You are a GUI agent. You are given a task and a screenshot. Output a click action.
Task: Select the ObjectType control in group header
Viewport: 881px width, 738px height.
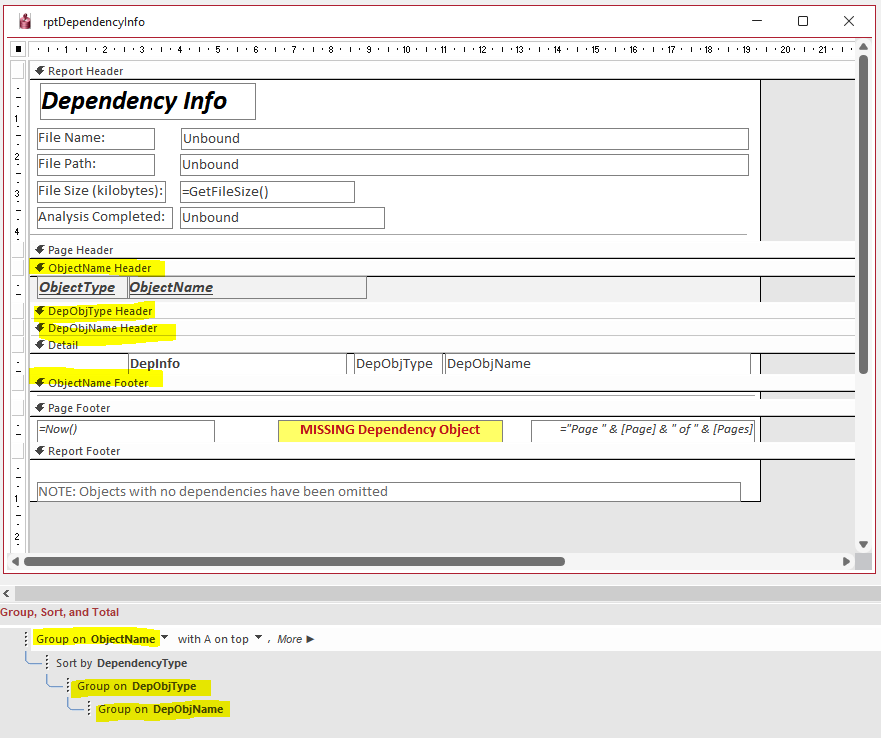(82, 288)
